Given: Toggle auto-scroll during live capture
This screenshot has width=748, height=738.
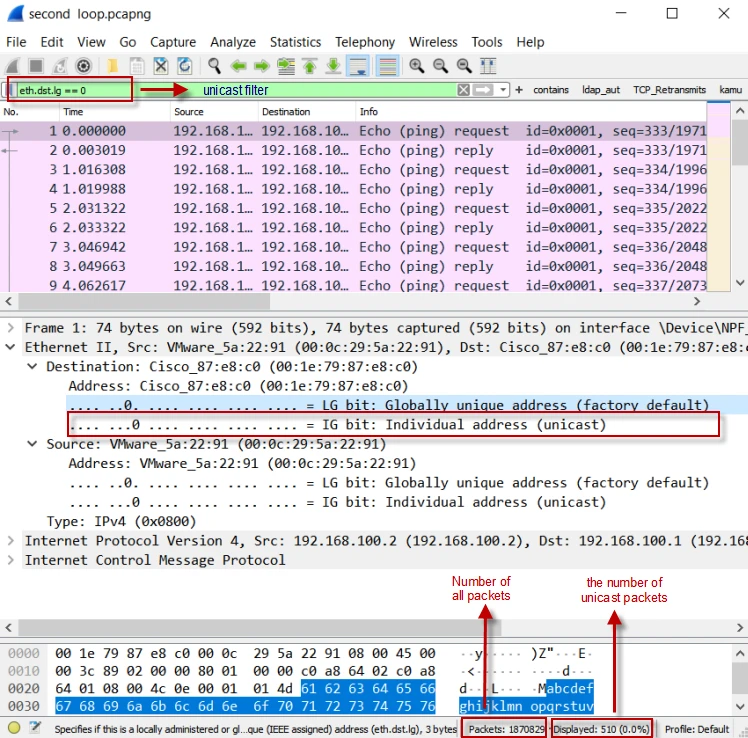Looking at the screenshot, I should coord(358,66).
